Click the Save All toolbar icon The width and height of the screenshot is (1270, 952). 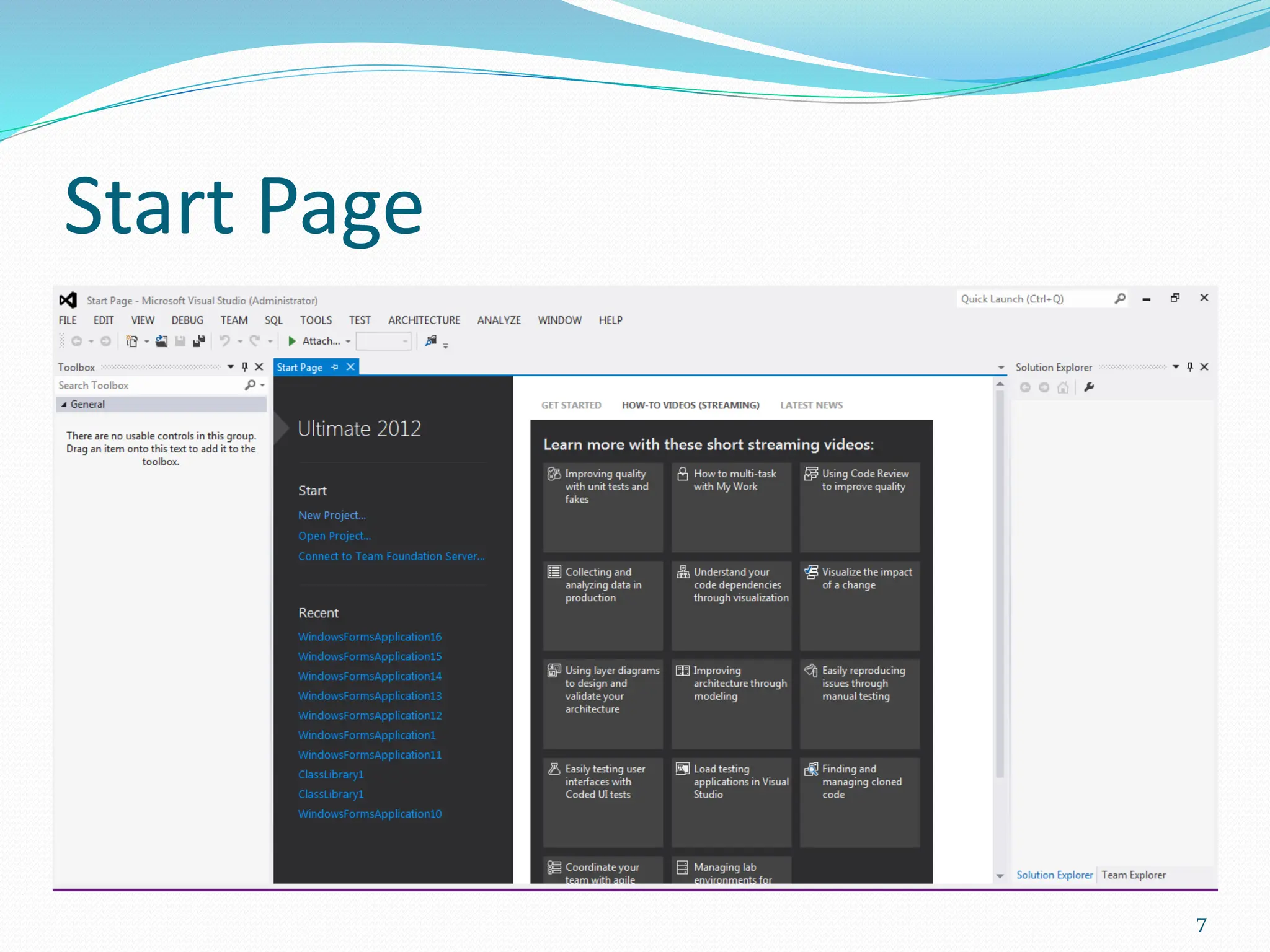[199, 341]
